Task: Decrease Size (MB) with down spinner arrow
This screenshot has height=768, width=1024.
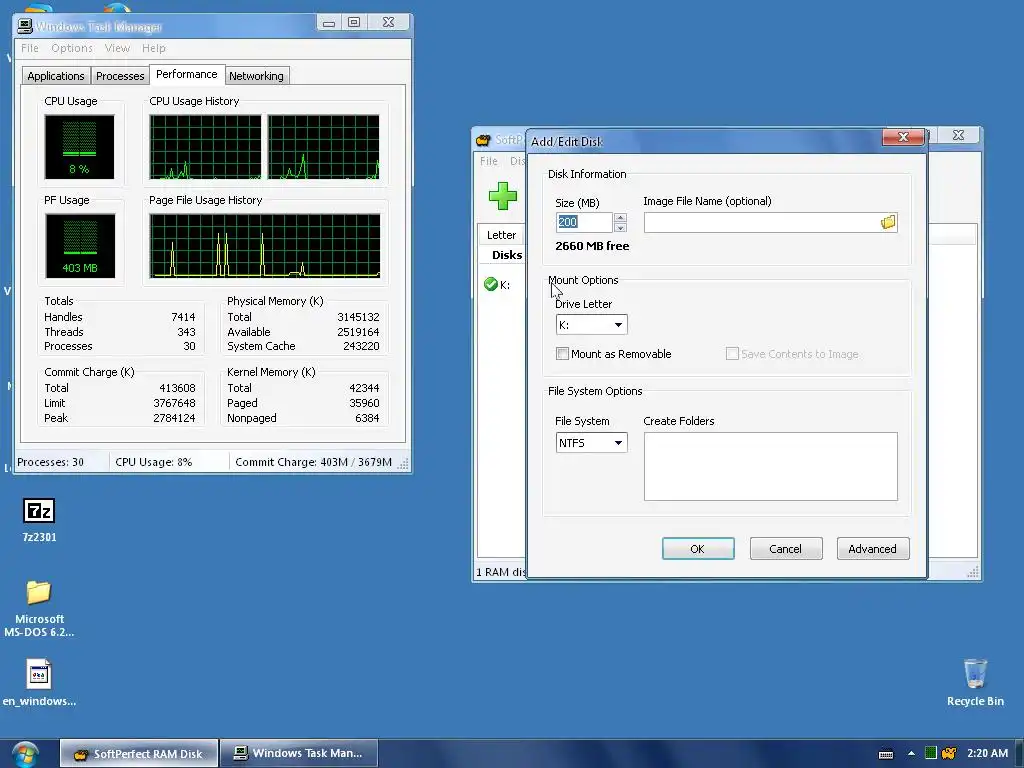Action: pyautogui.click(x=620, y=227)
